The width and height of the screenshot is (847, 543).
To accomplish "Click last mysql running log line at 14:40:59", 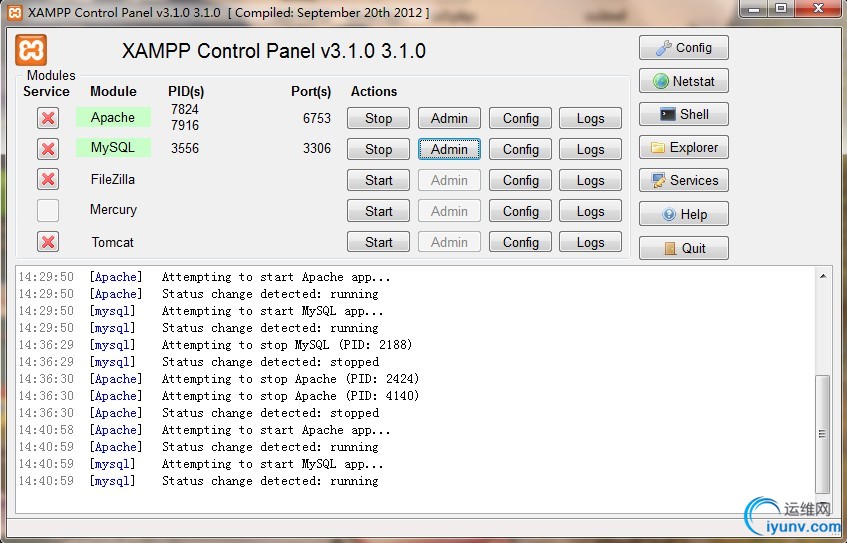I will pyautogui.click(x=198, y=481).
